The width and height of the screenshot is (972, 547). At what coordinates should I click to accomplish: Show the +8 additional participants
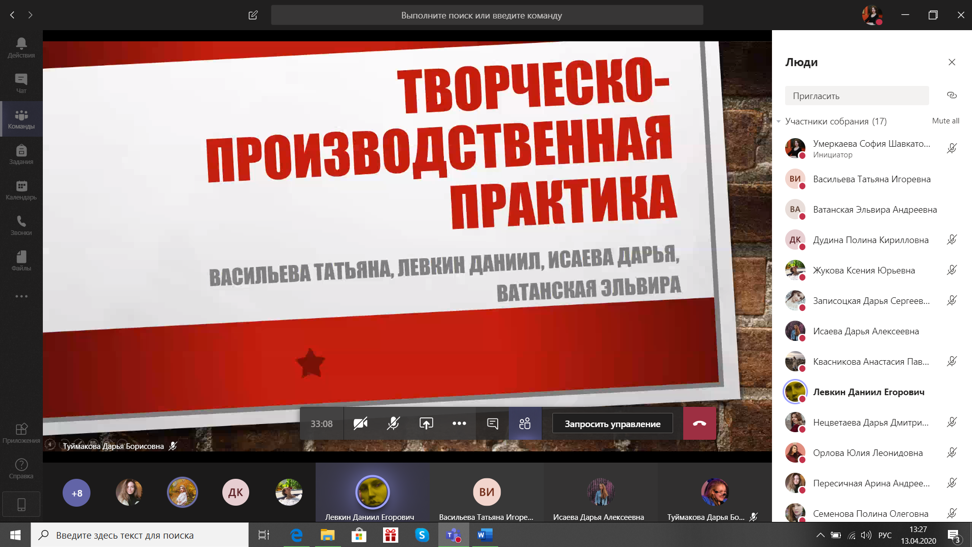tap(77, 492)
